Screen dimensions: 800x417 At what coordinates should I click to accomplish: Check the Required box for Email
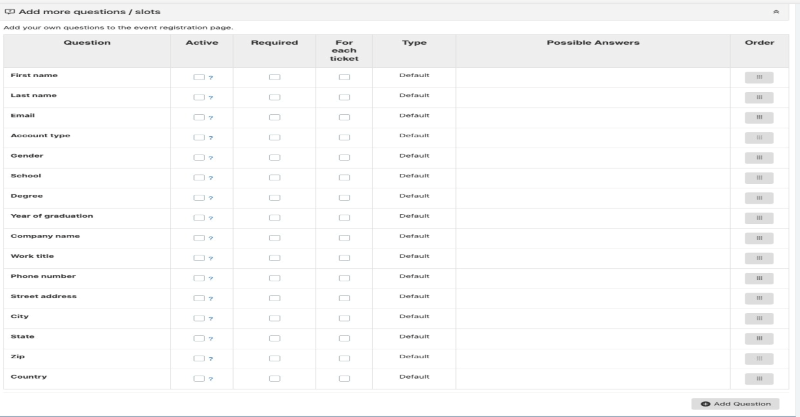[x=274, y=117]
